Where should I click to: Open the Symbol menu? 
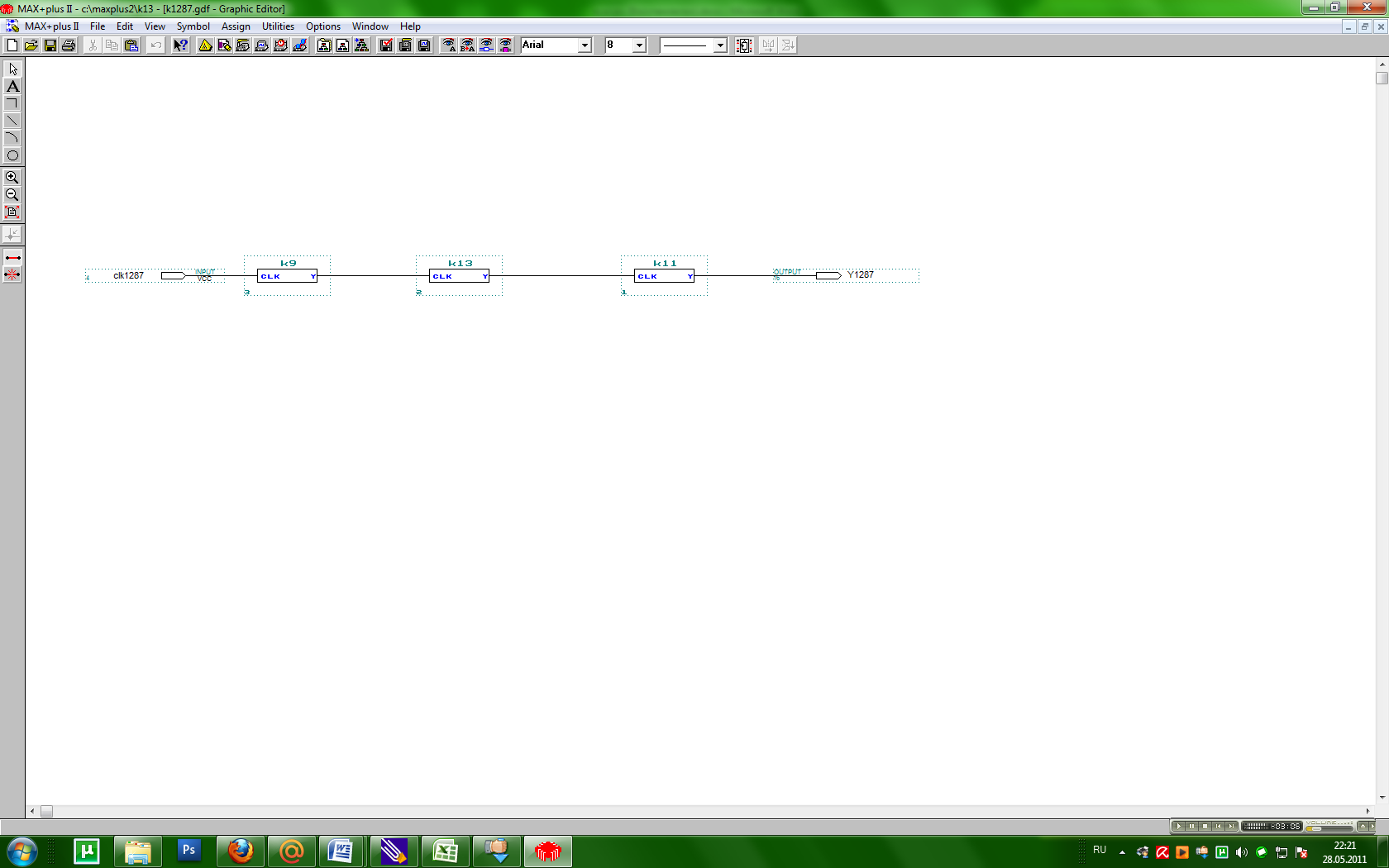193,26
